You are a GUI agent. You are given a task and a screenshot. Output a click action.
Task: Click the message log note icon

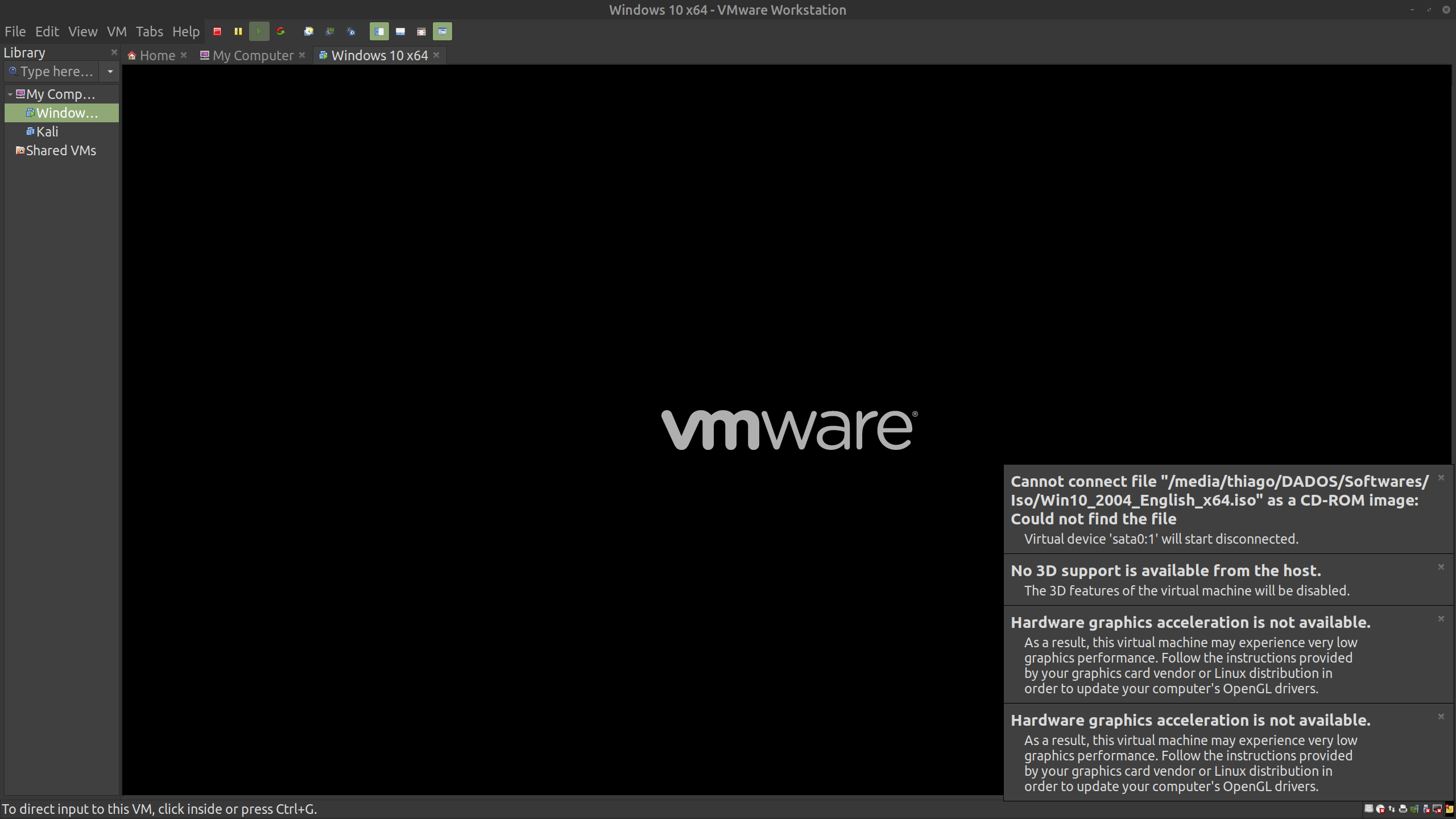click(1449, 809)
